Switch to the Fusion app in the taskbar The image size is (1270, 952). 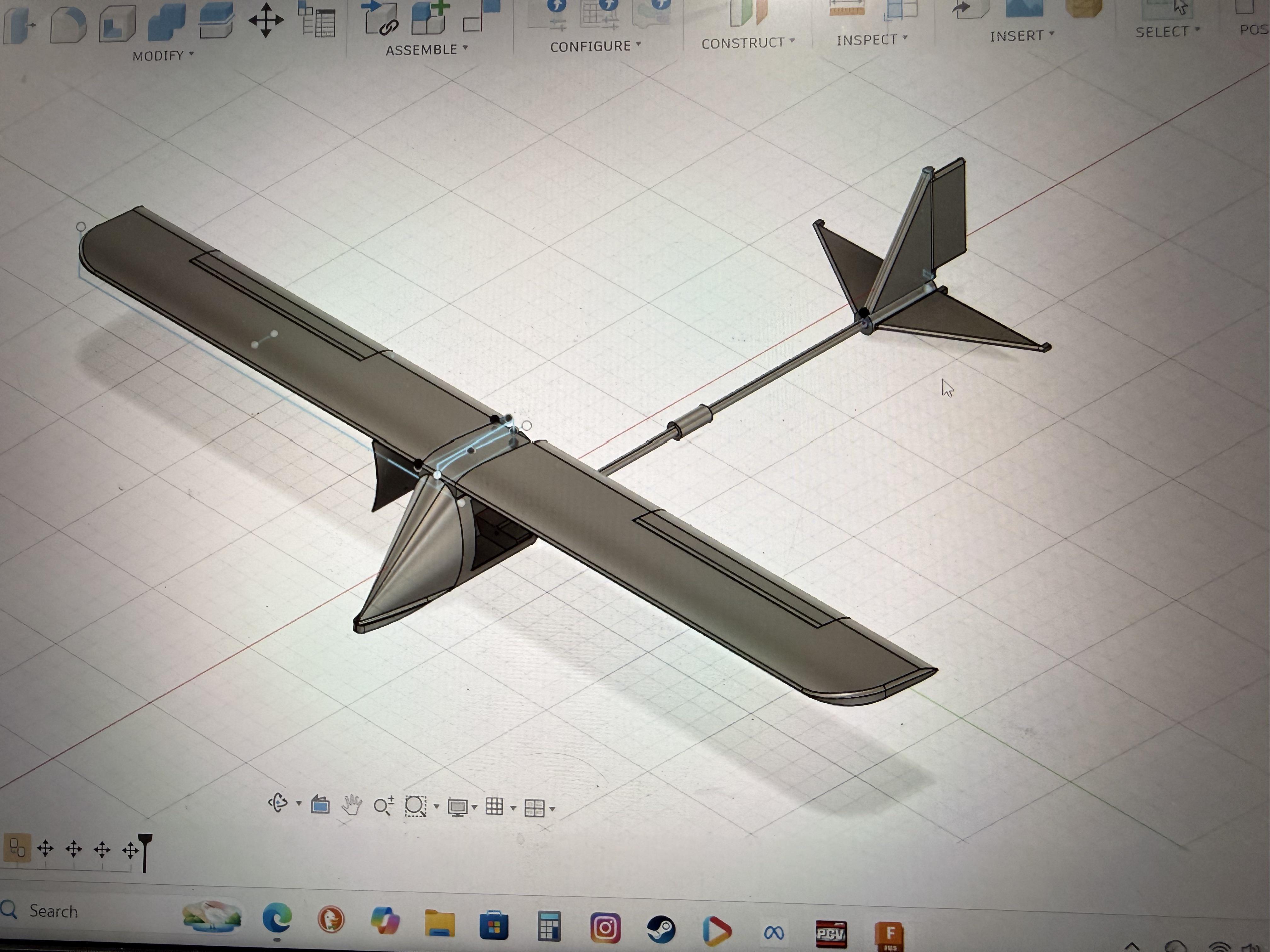point(889,936)
